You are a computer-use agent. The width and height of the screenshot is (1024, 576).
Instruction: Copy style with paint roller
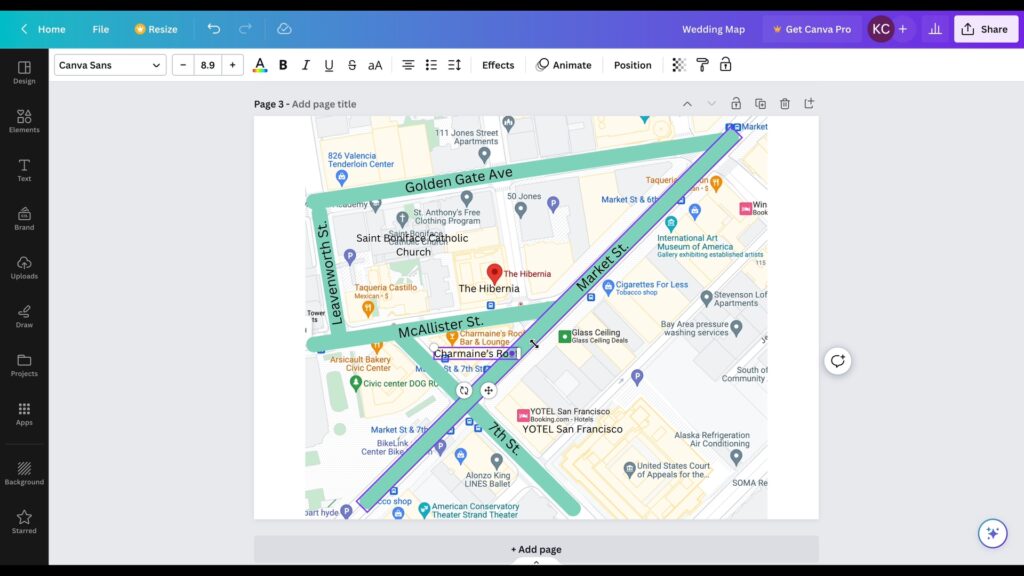703,65
